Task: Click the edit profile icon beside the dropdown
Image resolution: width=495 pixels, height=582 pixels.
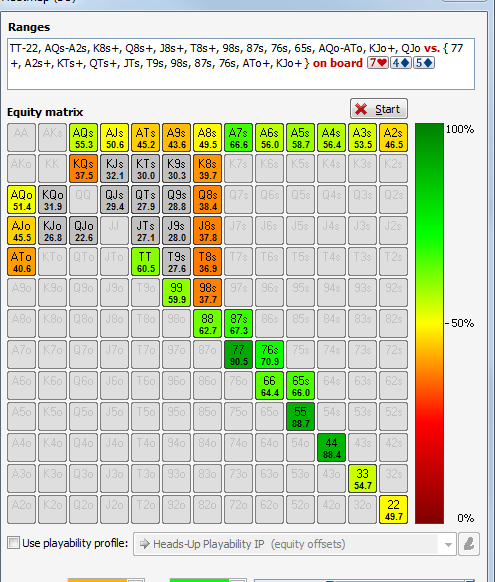Action: (x=469, y=544)
